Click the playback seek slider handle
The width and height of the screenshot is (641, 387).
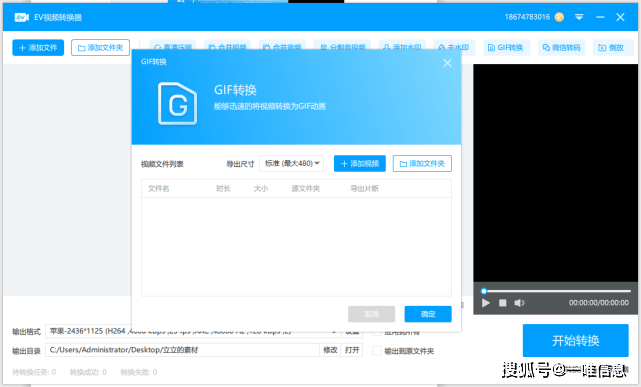[x=484, y=291]
